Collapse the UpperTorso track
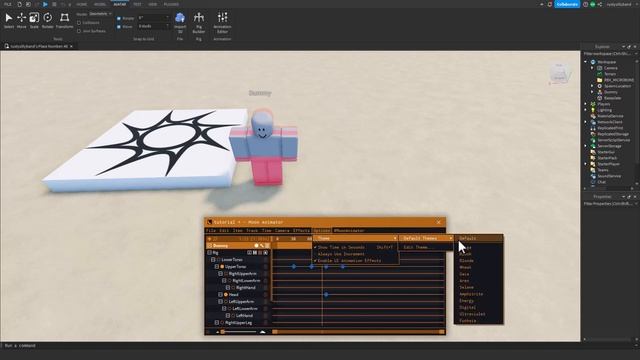This screenshot has height=360, width=640. (x=217, y=267)
